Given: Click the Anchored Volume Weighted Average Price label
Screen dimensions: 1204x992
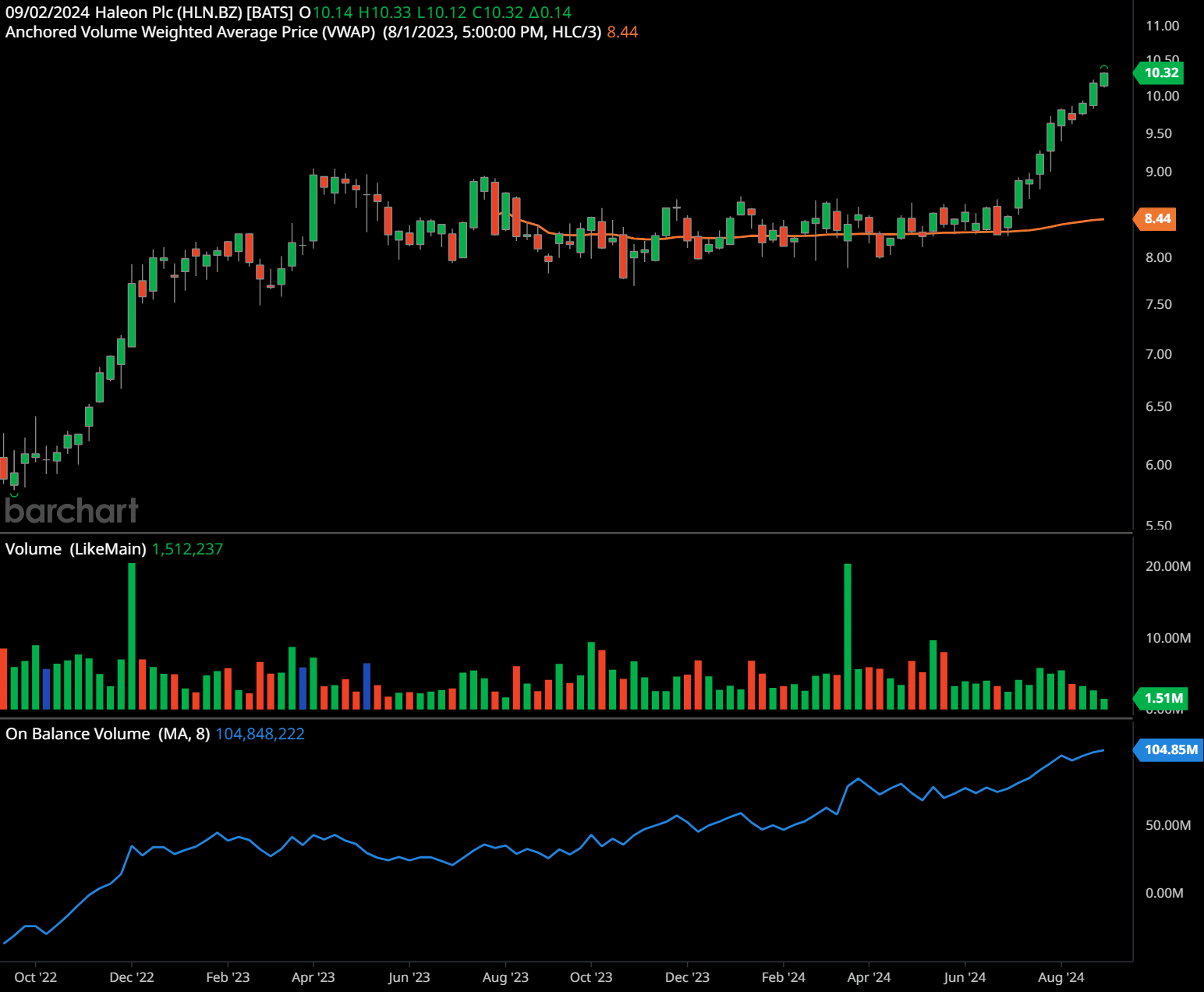Looking at the screenshot, I should point(190,32).
